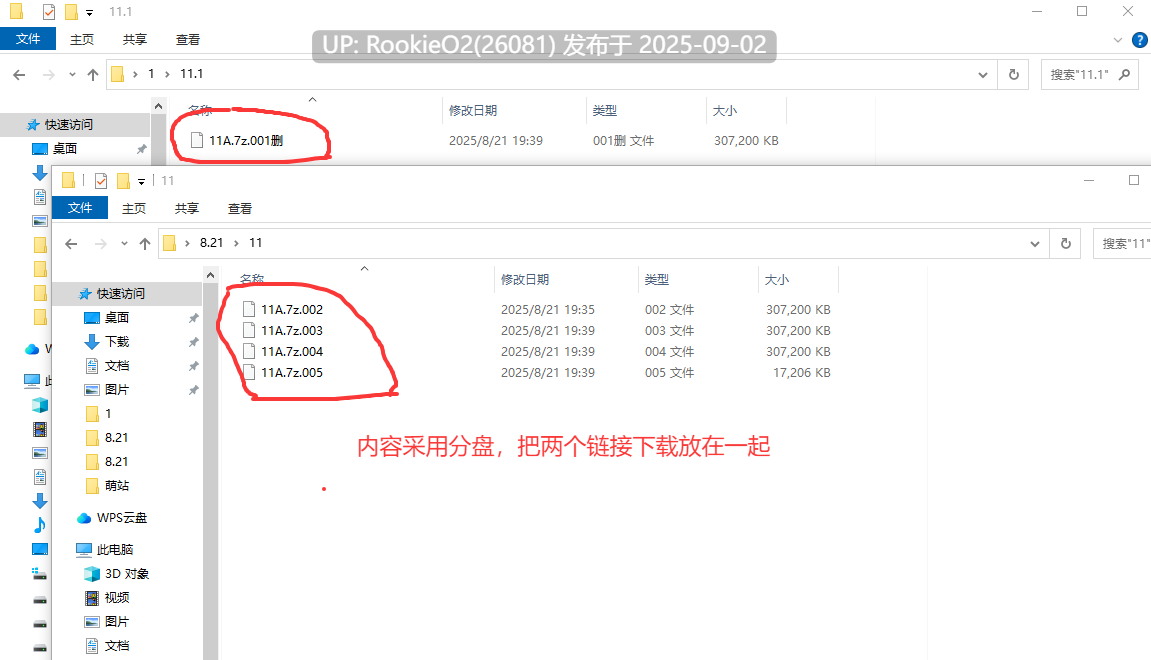The width and height of the screenshot is (1151, 660).
Task: Open 文档 under quick access in the 11 window
Action: [x=117, y=366]
